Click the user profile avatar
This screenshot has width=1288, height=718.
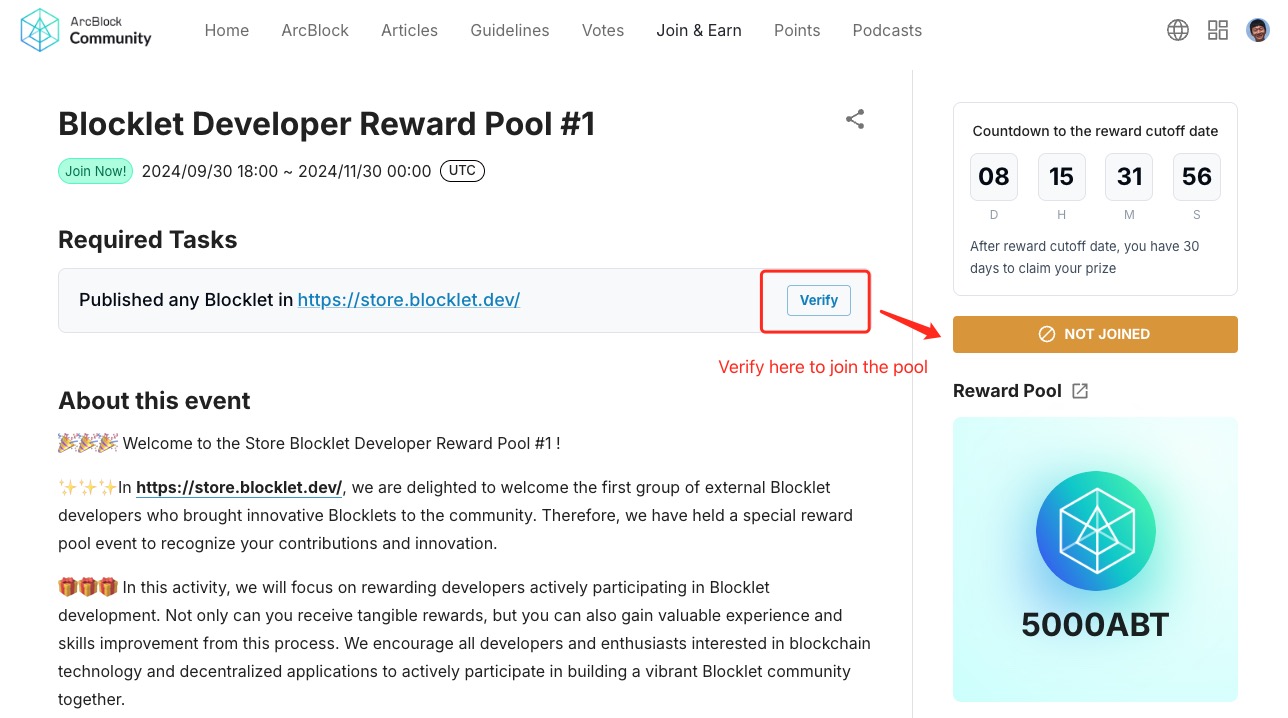[x=1258, y=30]
